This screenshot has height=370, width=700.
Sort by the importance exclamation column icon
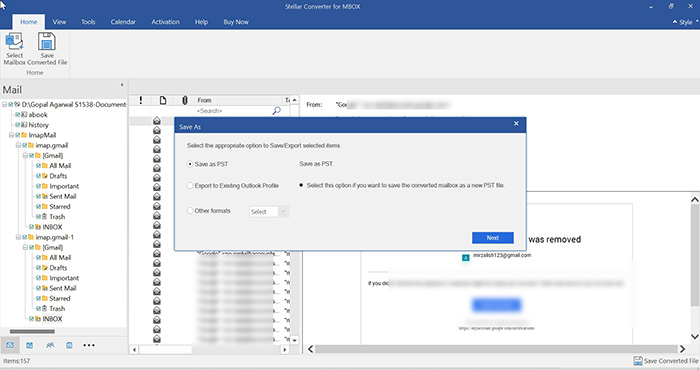point(141,100)
